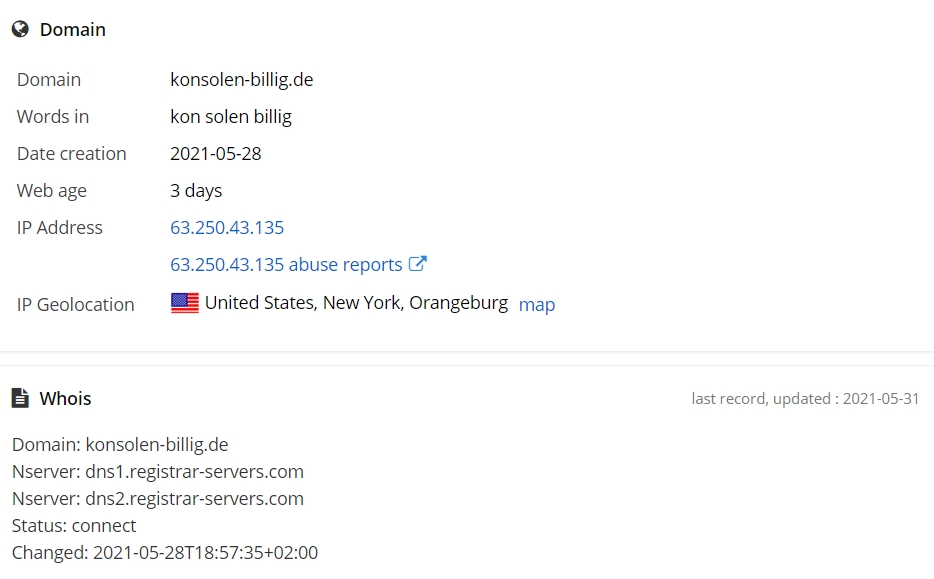The image size is (934, 579).
Task: Click the last record updated 2021-05-31 text
Action: point(805,399)
